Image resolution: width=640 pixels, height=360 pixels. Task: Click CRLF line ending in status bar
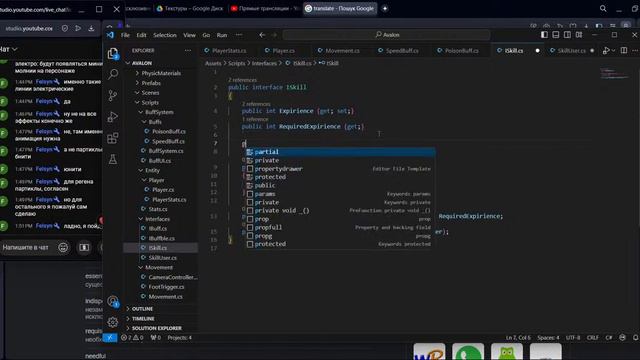click(593, 338)
